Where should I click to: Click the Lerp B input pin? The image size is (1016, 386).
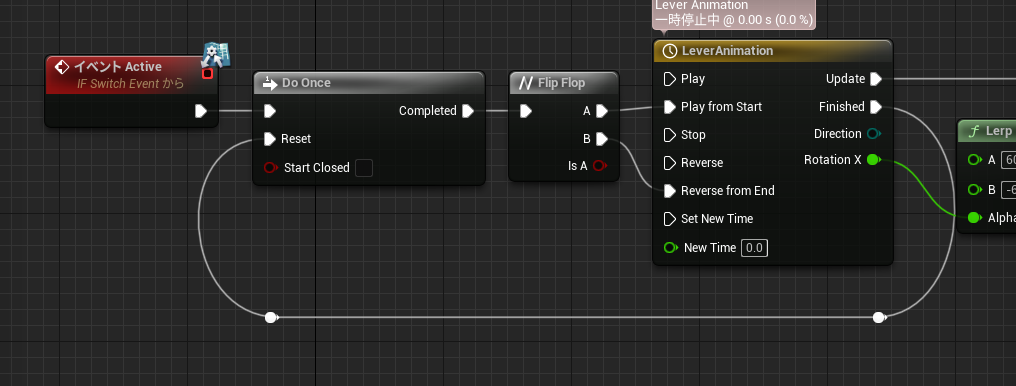[x=974, y=190]
